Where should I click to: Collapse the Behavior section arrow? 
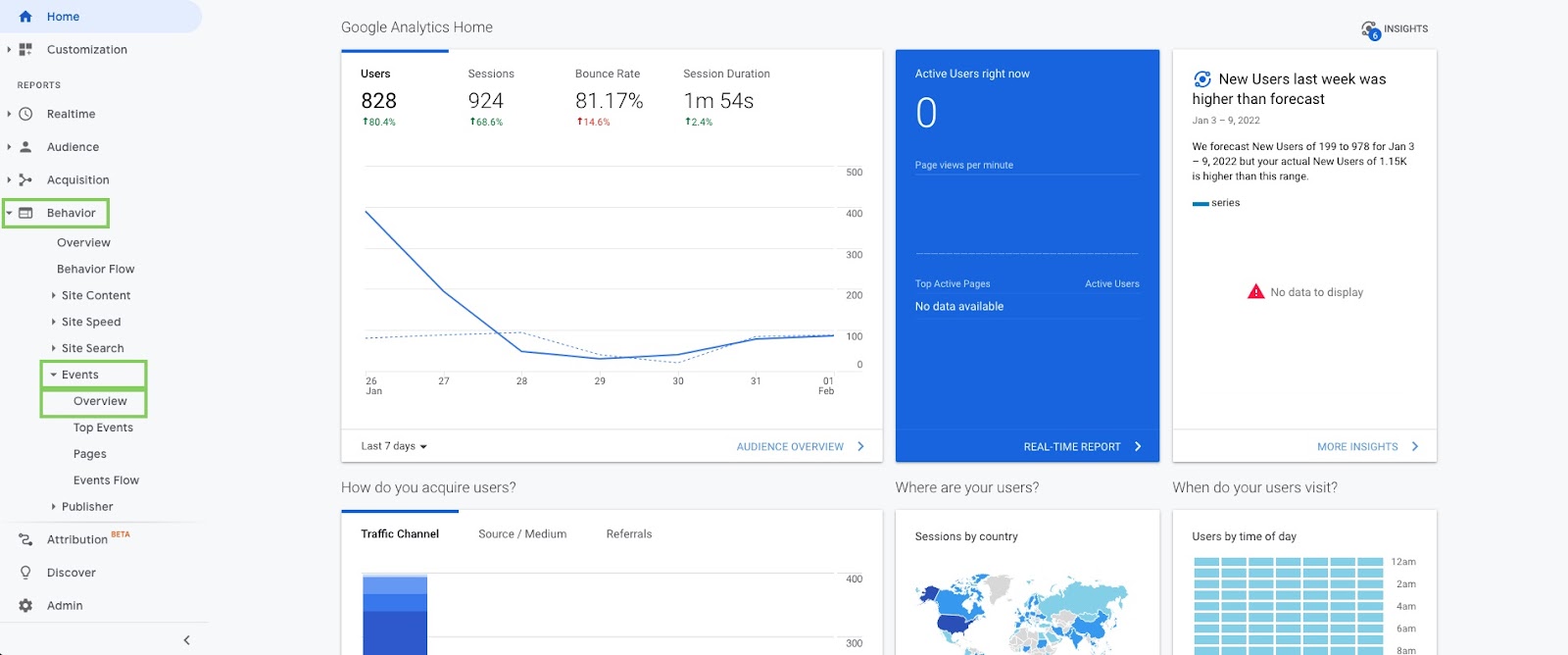tap(9, 213)
